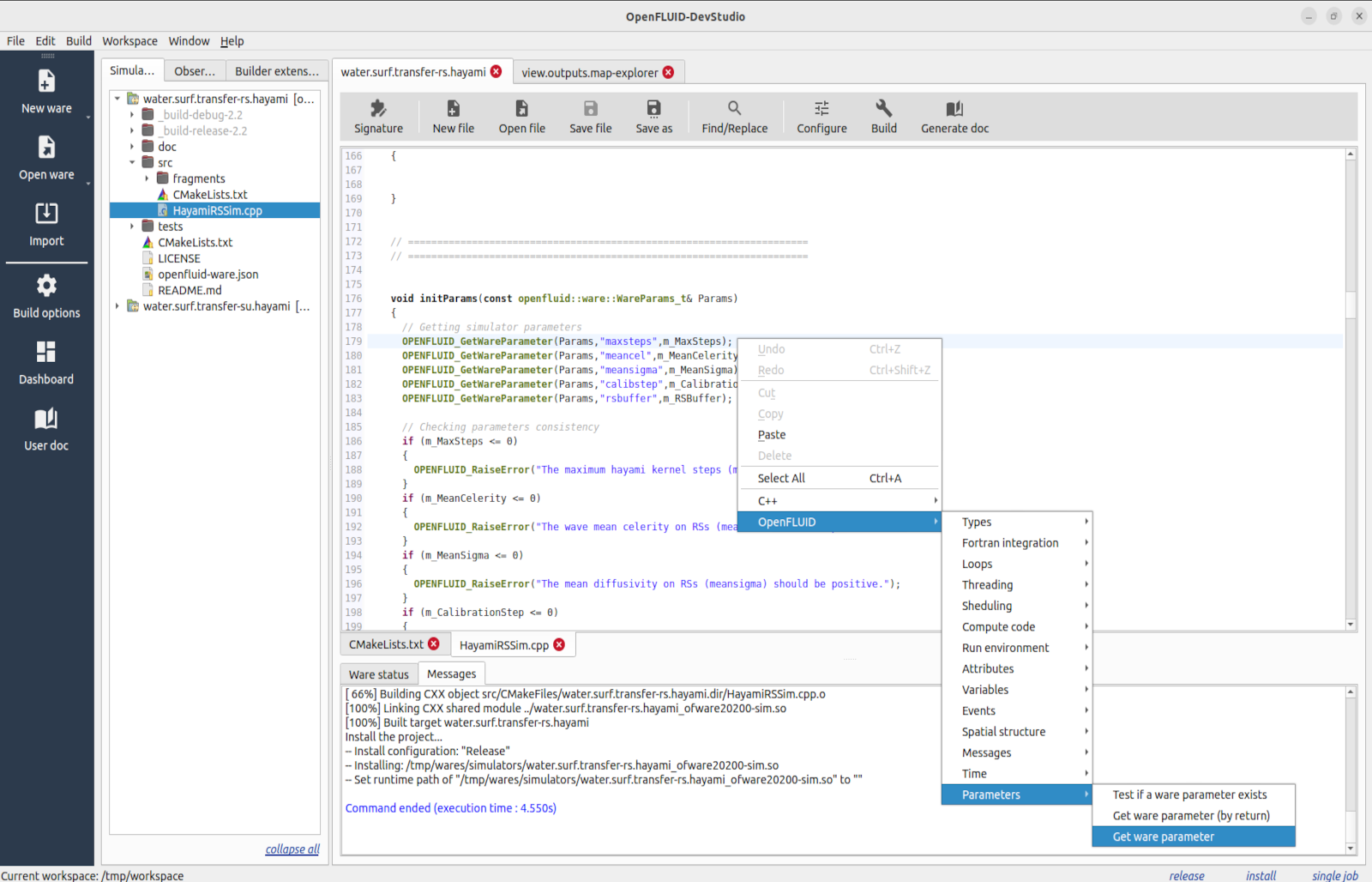Viewport: 1372px width, 882px height.
Task: Close the view.outputs.map-explorer tab
Action: 668,72
